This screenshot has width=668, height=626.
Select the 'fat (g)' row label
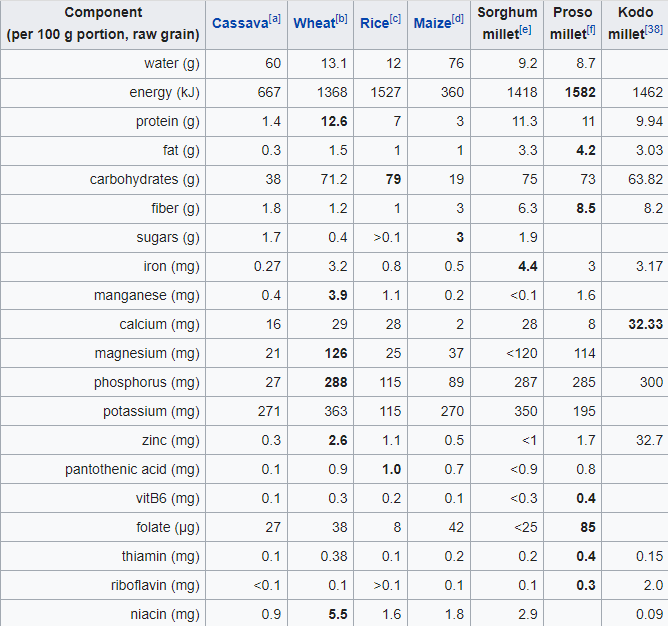tap(181, 150)
